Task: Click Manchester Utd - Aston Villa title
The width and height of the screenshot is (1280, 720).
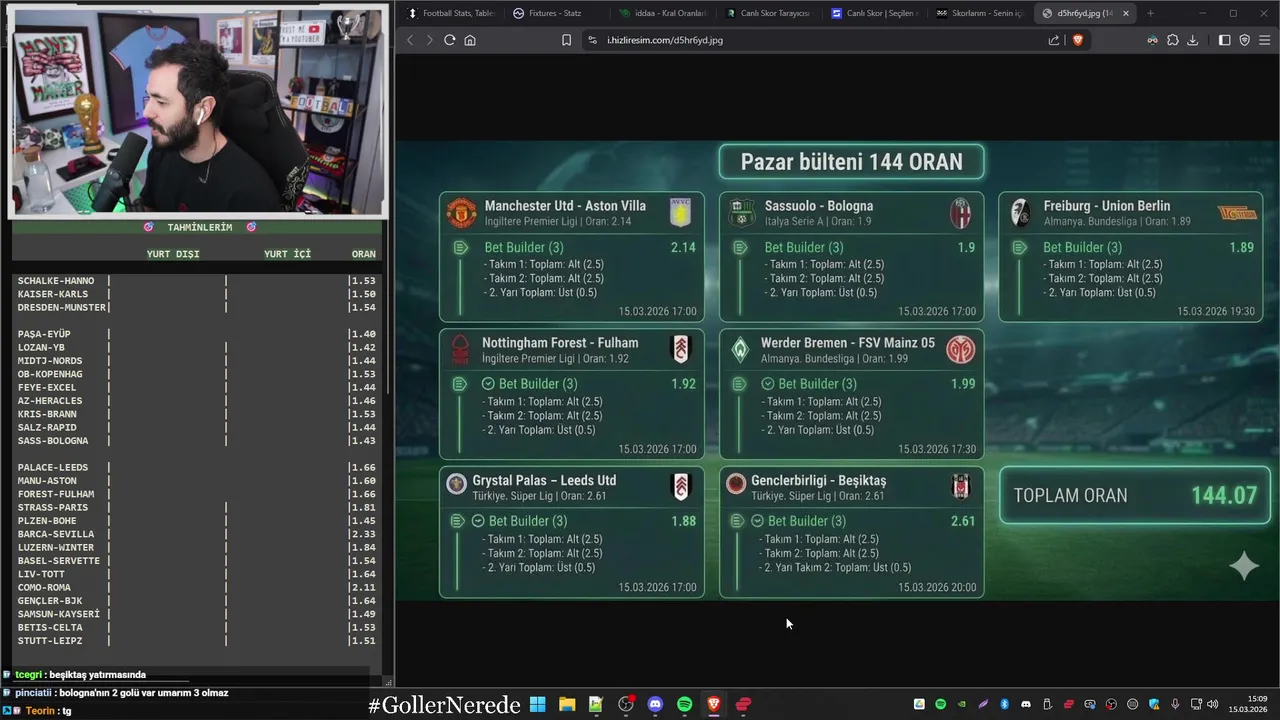Action: (x=565, y=205)
